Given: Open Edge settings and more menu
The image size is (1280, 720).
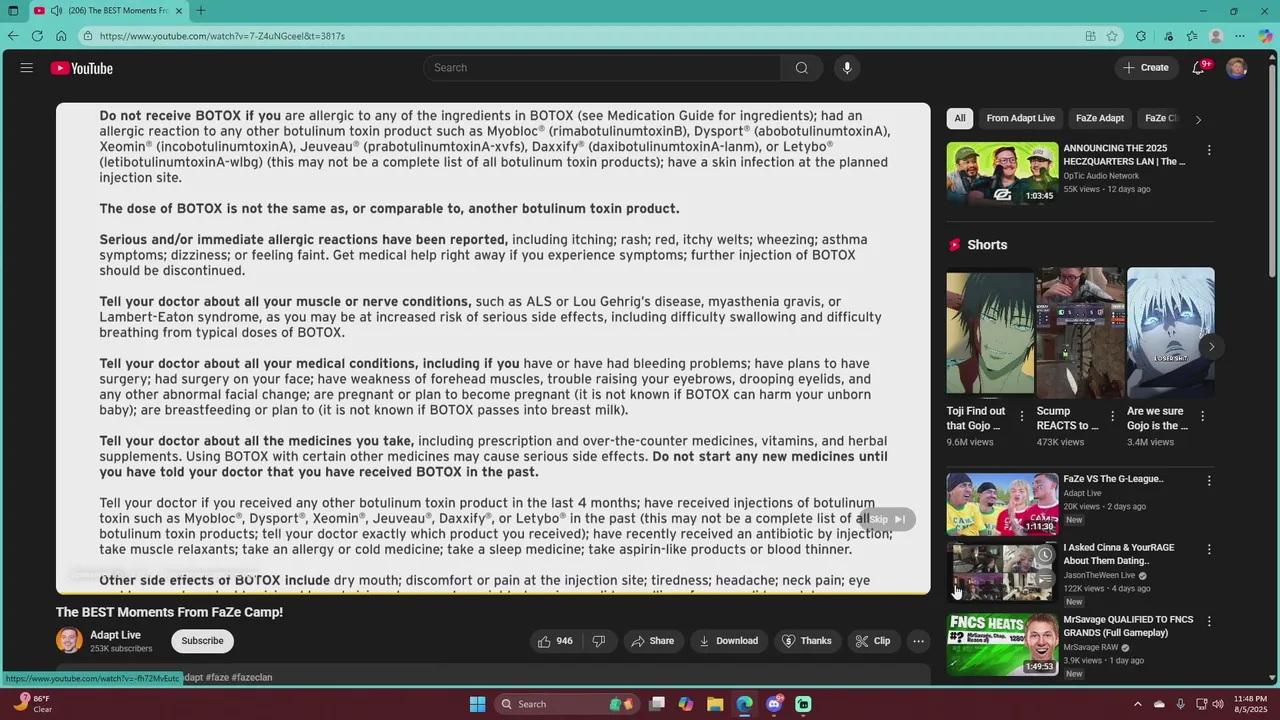Looking at the screenshot, I should 1241,36.
